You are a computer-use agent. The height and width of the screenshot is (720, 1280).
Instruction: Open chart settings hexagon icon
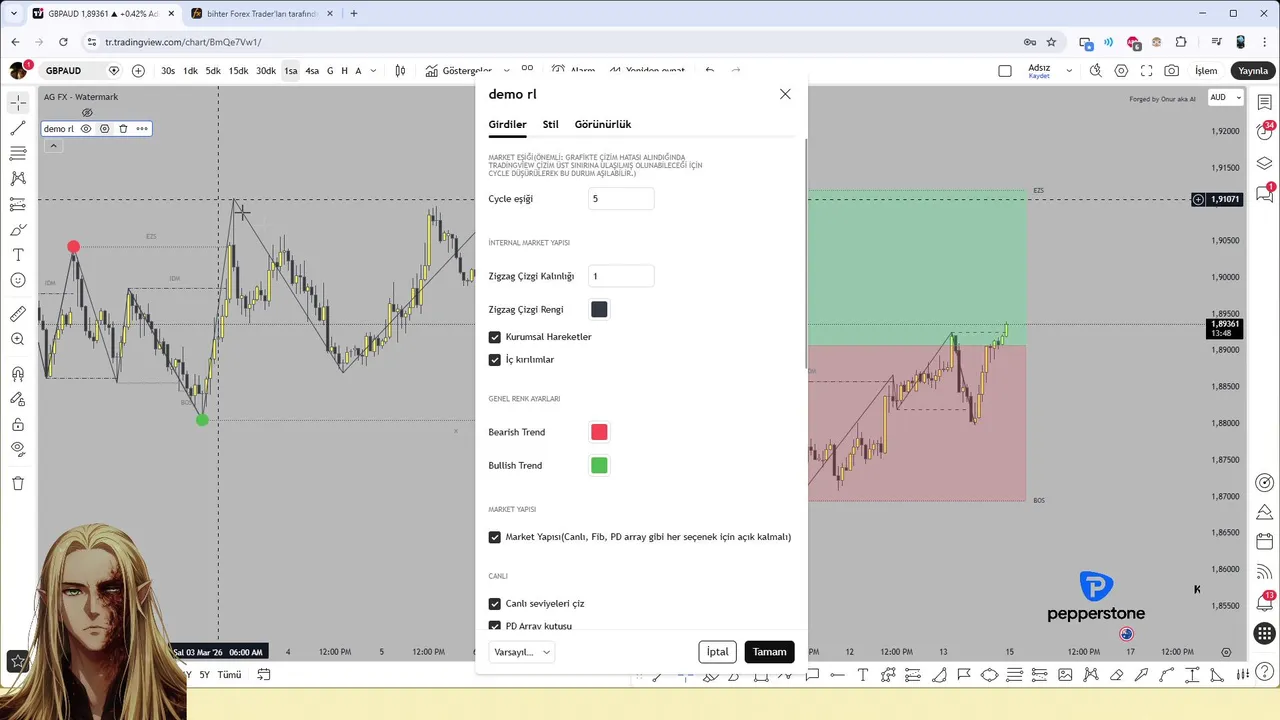[1121, 71]
